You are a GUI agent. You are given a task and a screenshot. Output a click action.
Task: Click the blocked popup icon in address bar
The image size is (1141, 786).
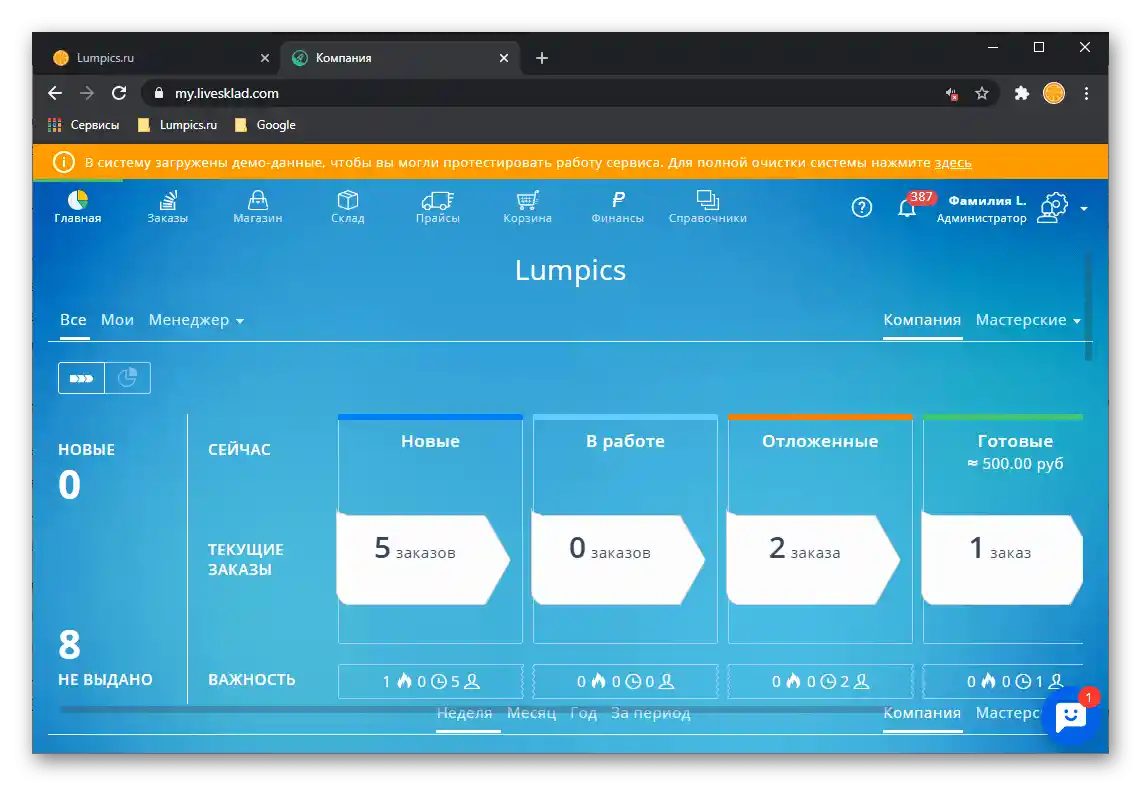pos(951,93)
